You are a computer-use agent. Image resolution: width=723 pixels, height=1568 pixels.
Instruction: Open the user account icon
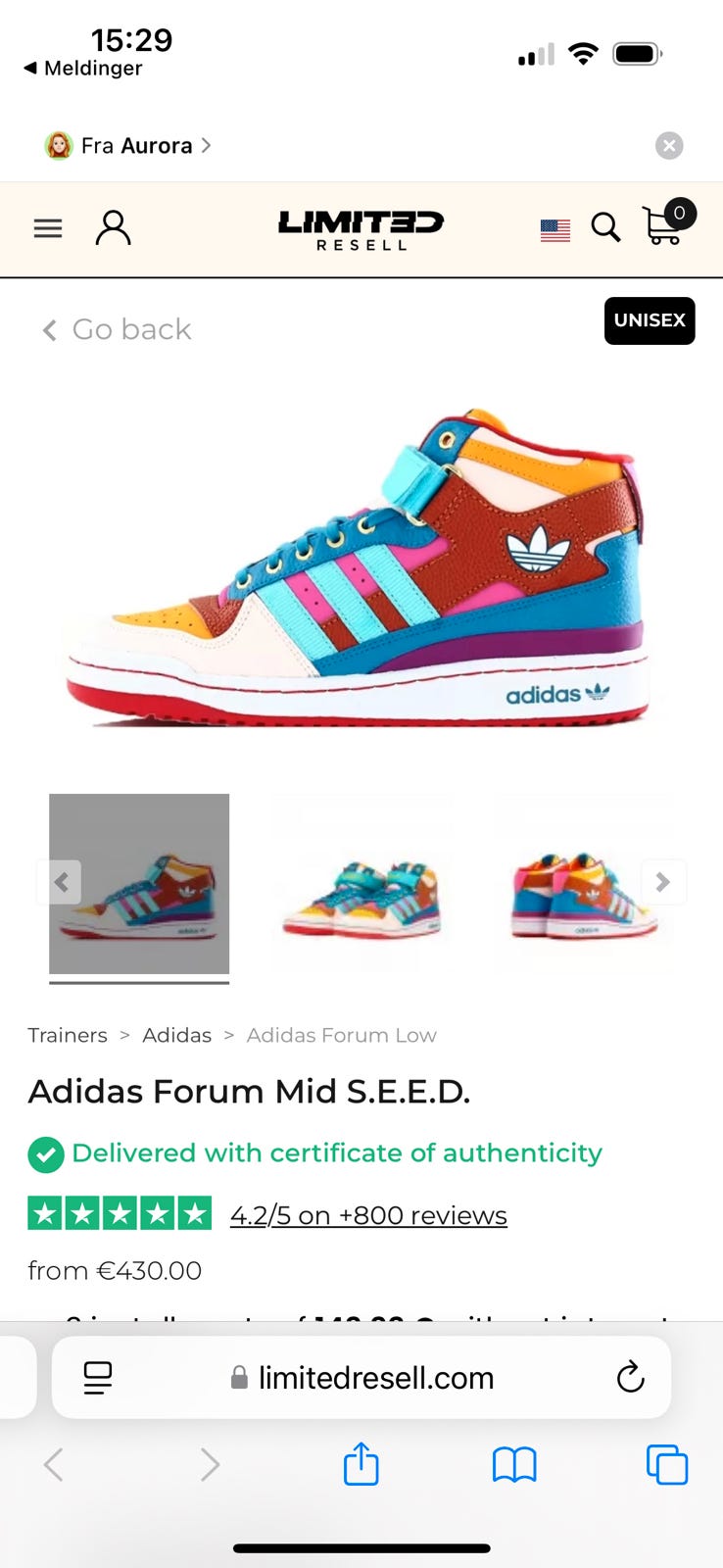tap(113, 227)
